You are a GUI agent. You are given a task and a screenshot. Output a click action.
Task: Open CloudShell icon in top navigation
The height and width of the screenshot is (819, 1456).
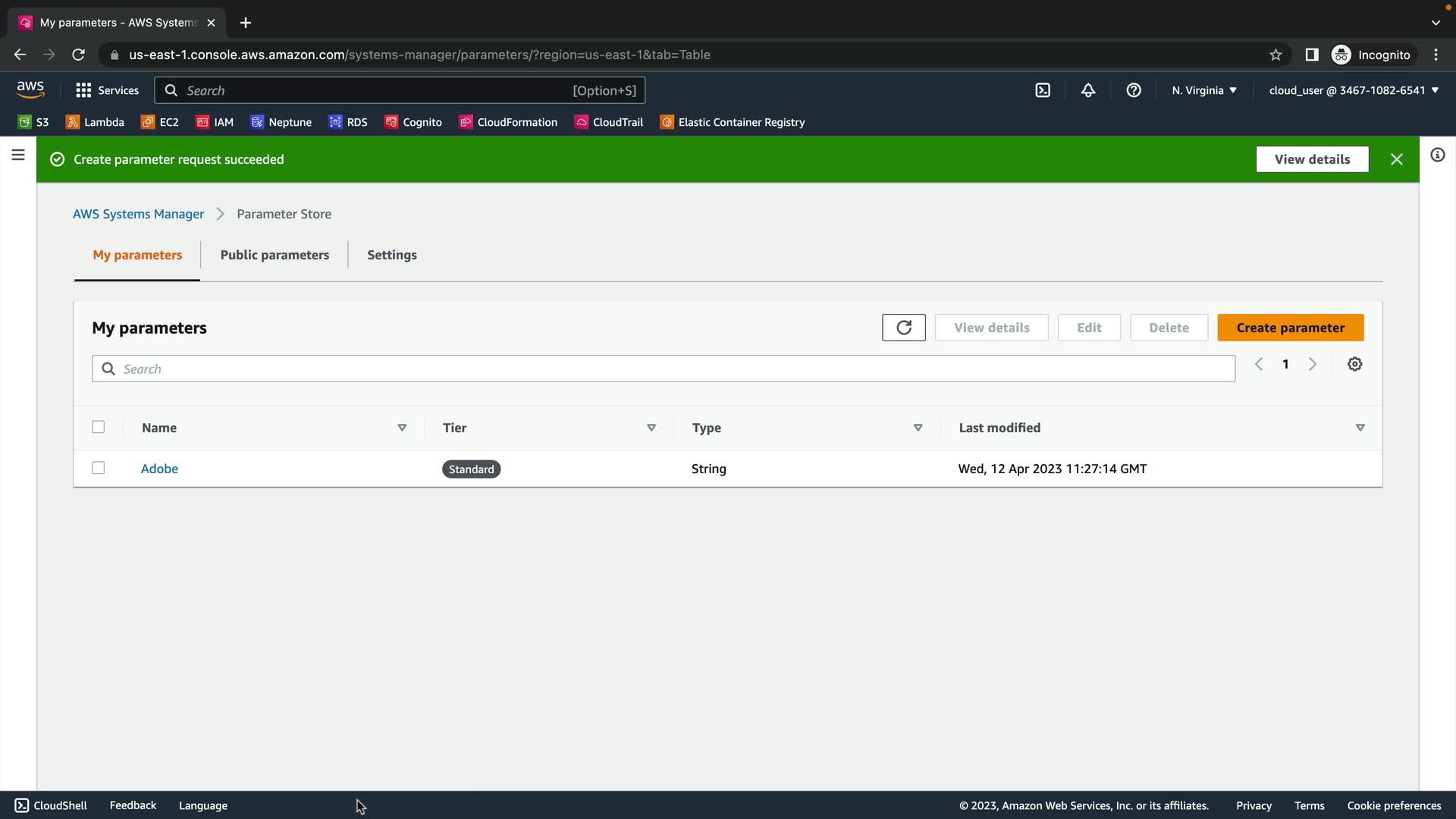pos(1043,90)
